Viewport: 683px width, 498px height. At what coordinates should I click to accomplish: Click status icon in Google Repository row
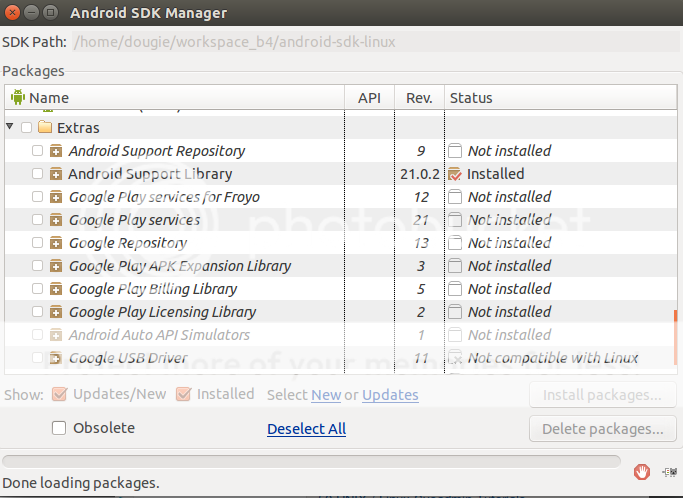click(x=455, y=243)
